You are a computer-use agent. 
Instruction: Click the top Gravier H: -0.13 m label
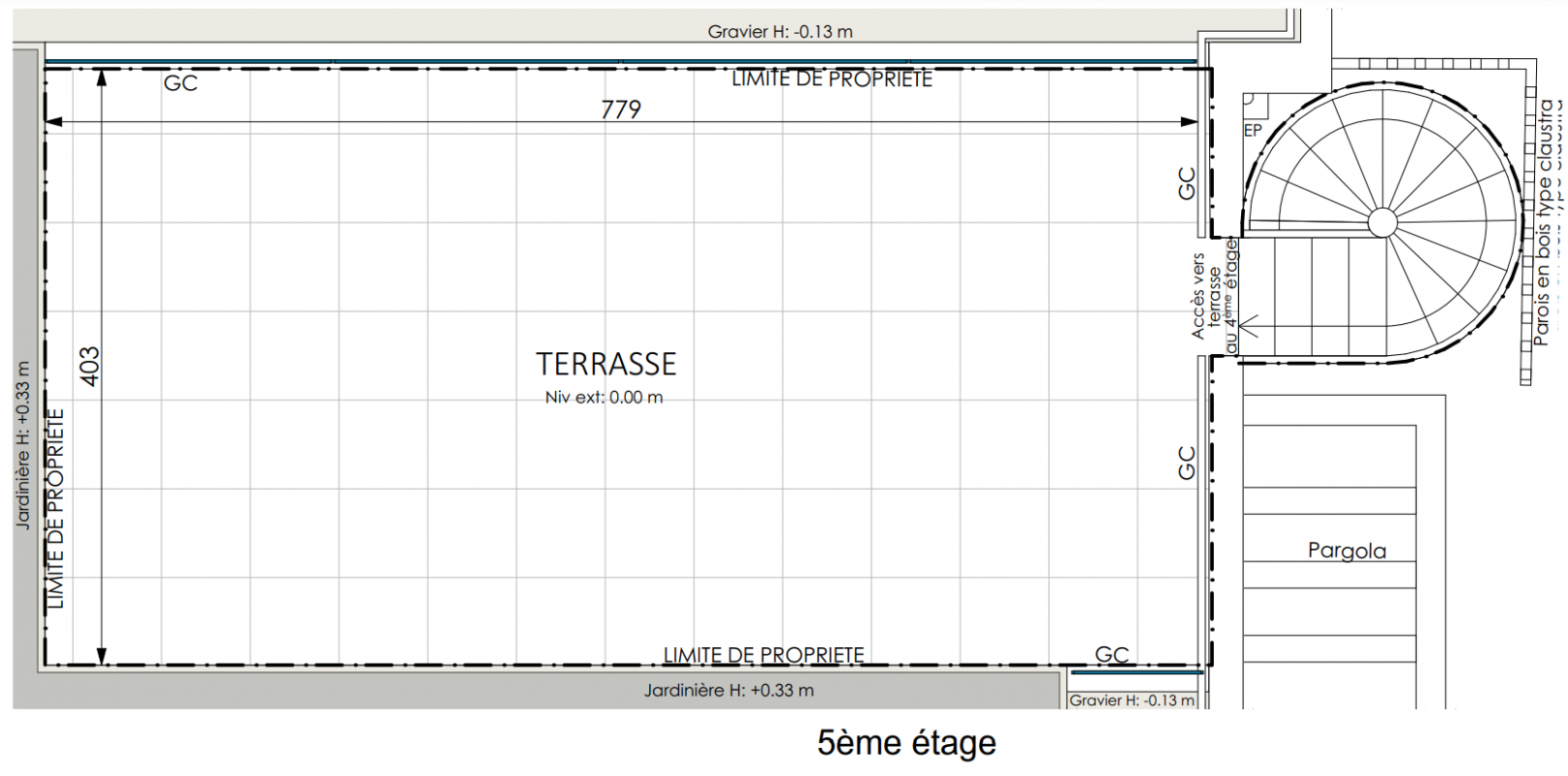pyautogui.click(x=780, y=32)
